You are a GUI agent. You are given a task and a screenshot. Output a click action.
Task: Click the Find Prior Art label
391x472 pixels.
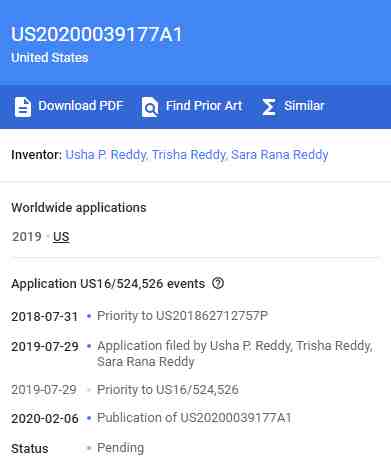click(204, 106)
